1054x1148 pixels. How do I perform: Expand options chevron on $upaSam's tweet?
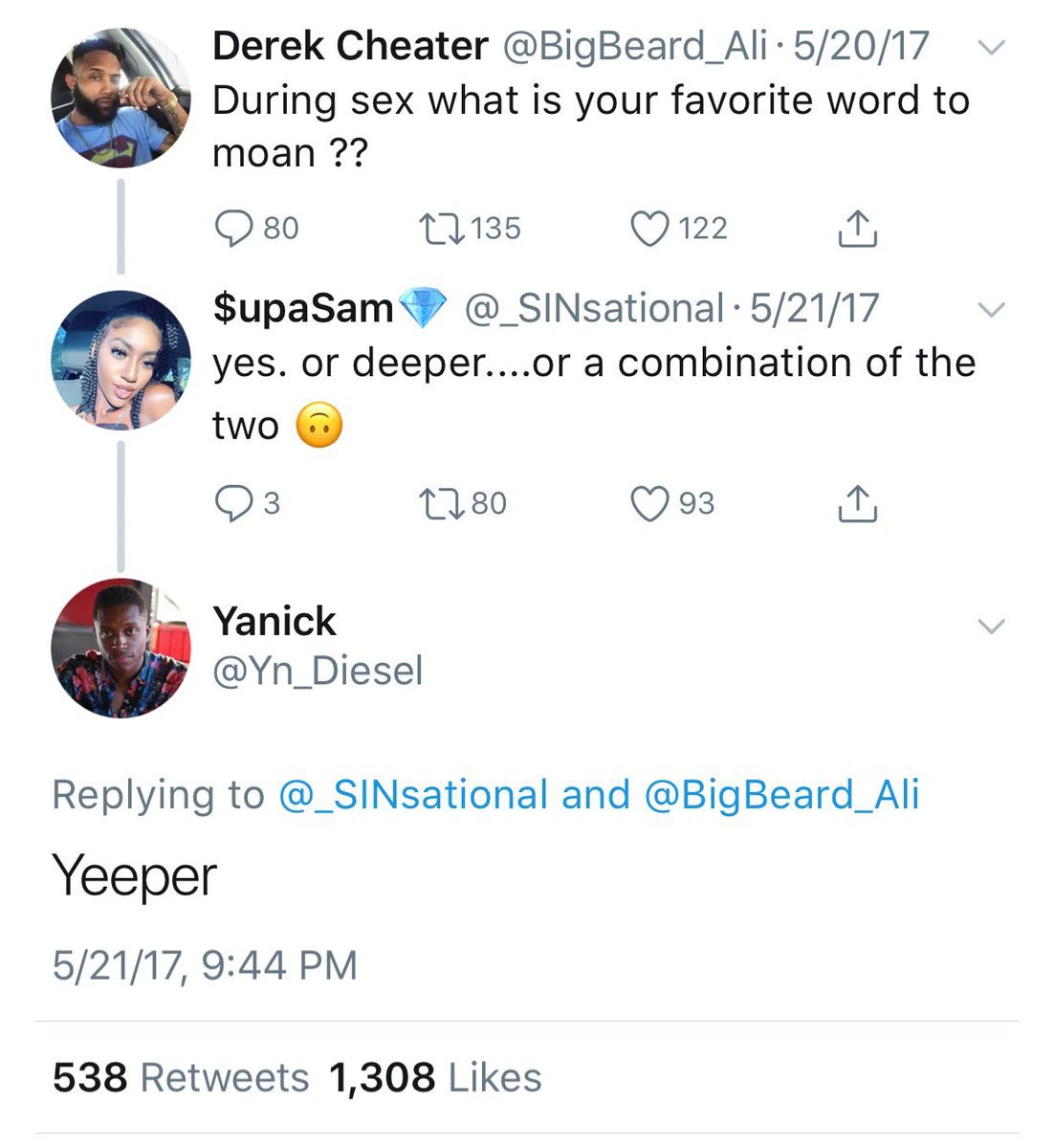pos(993,310)
